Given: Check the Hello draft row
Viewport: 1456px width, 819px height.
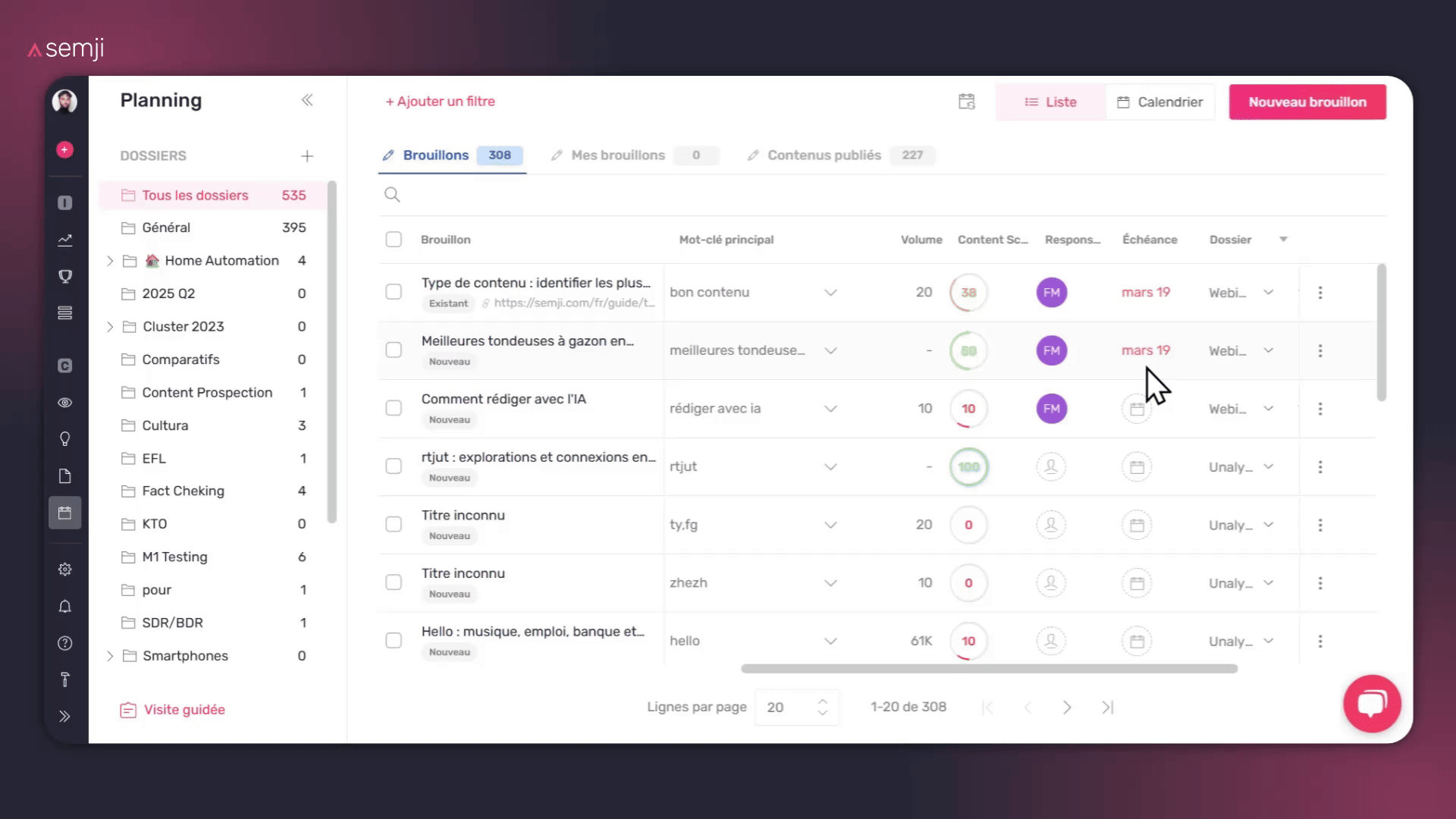Looking at the screenshot, I should [x=394, y=641].
